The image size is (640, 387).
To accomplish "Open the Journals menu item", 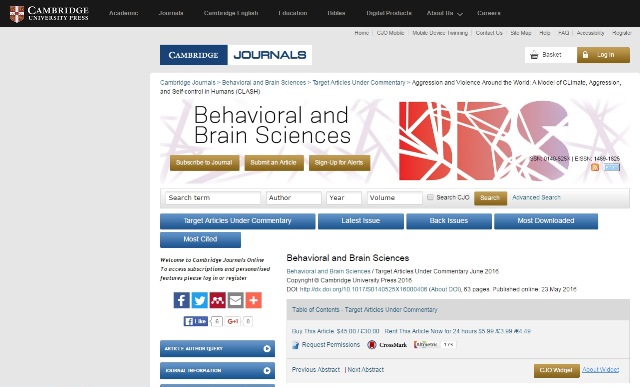I will (171, 13).
